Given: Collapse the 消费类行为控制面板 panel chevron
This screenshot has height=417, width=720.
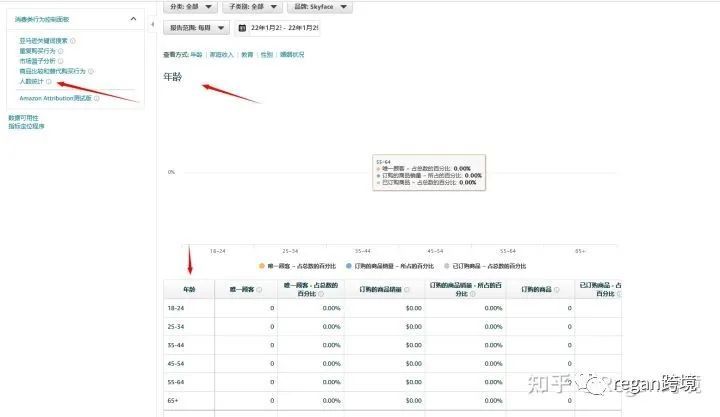Looking at the screenshot, I should [133, 19].
